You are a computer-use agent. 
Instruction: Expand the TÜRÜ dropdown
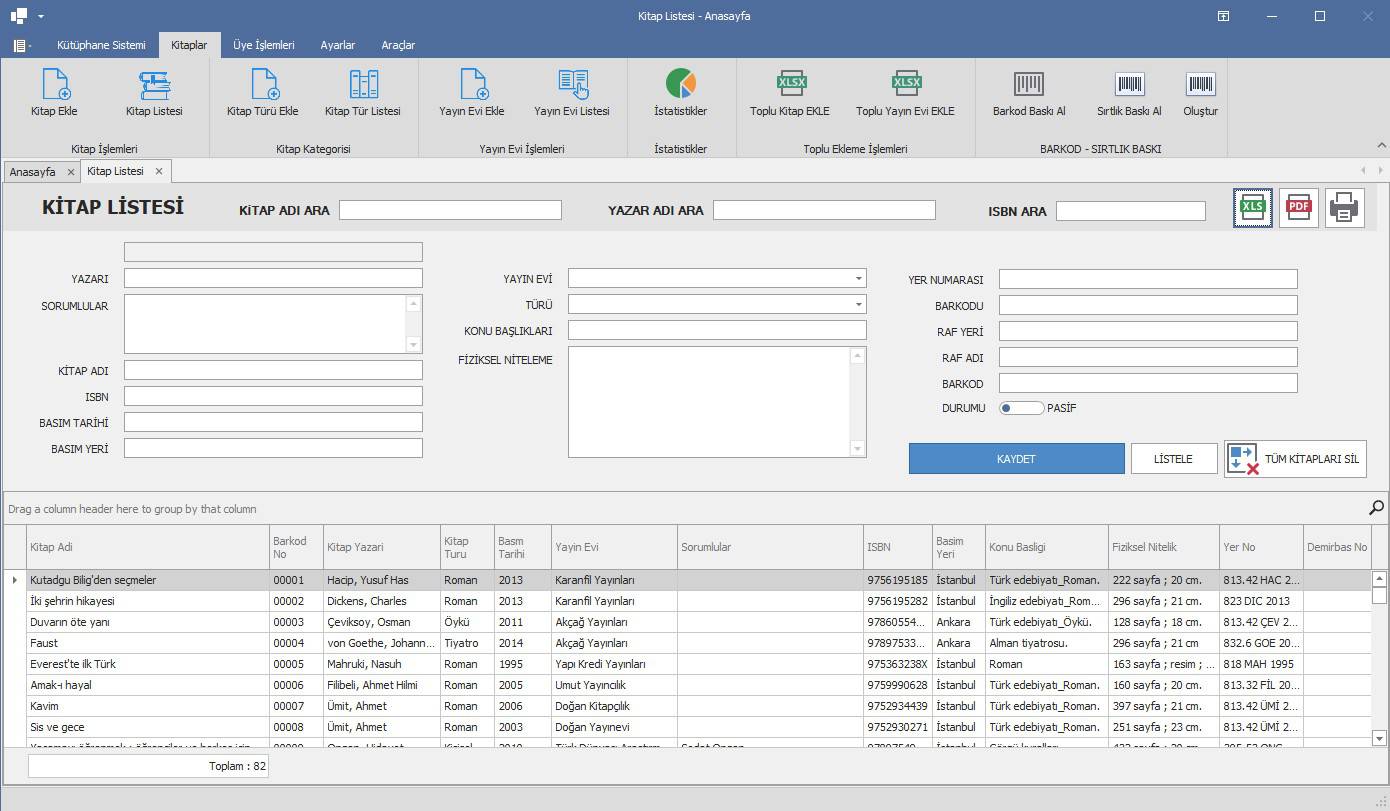858,305
